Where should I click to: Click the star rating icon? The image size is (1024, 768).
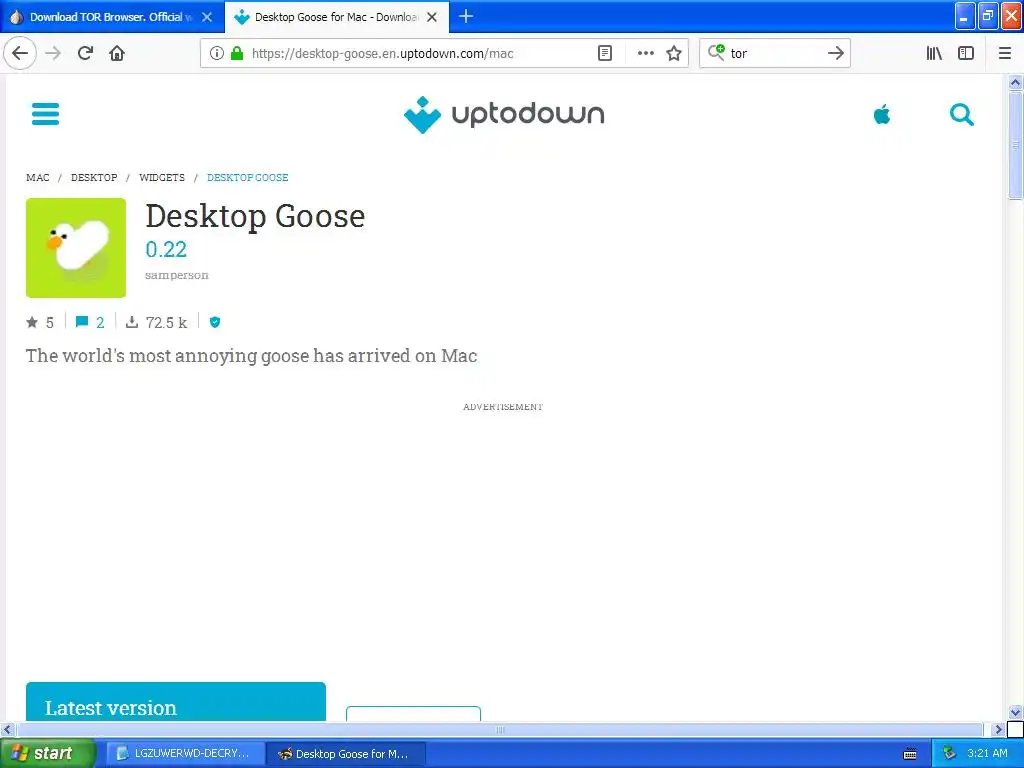[32, 322]
